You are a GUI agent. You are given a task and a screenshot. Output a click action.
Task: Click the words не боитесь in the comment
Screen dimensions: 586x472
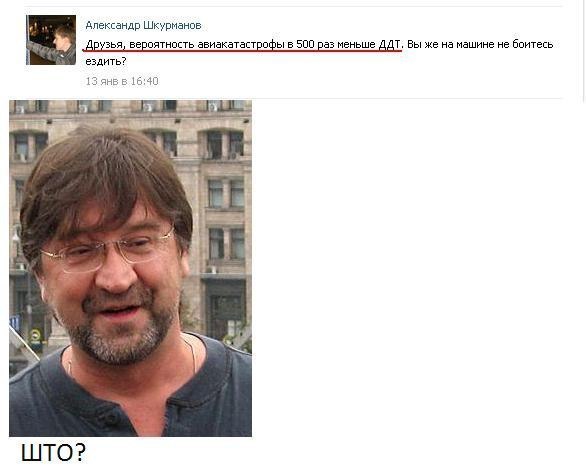click(525, 44)
